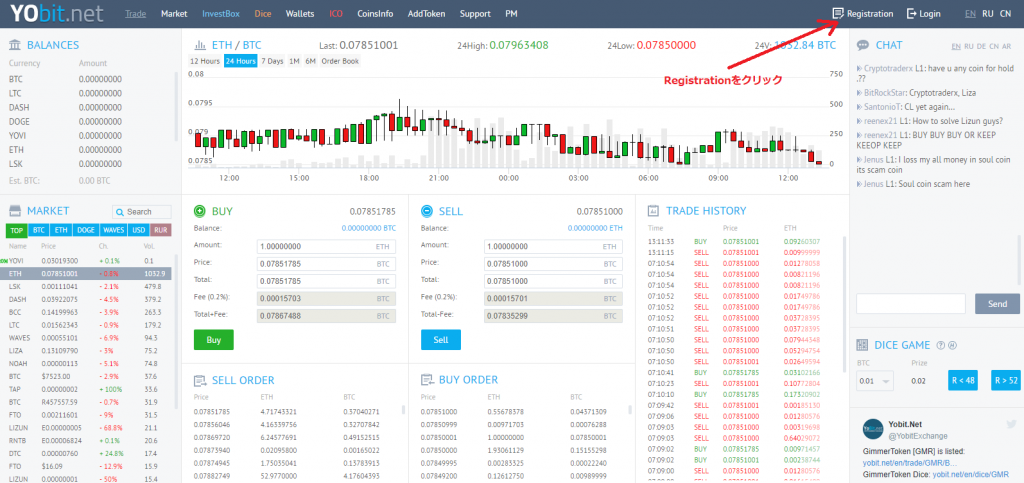Screen dimensions: 1024x483
Task: Open the Dice Game BTC amount dropdown
Action: click(875, 381)
